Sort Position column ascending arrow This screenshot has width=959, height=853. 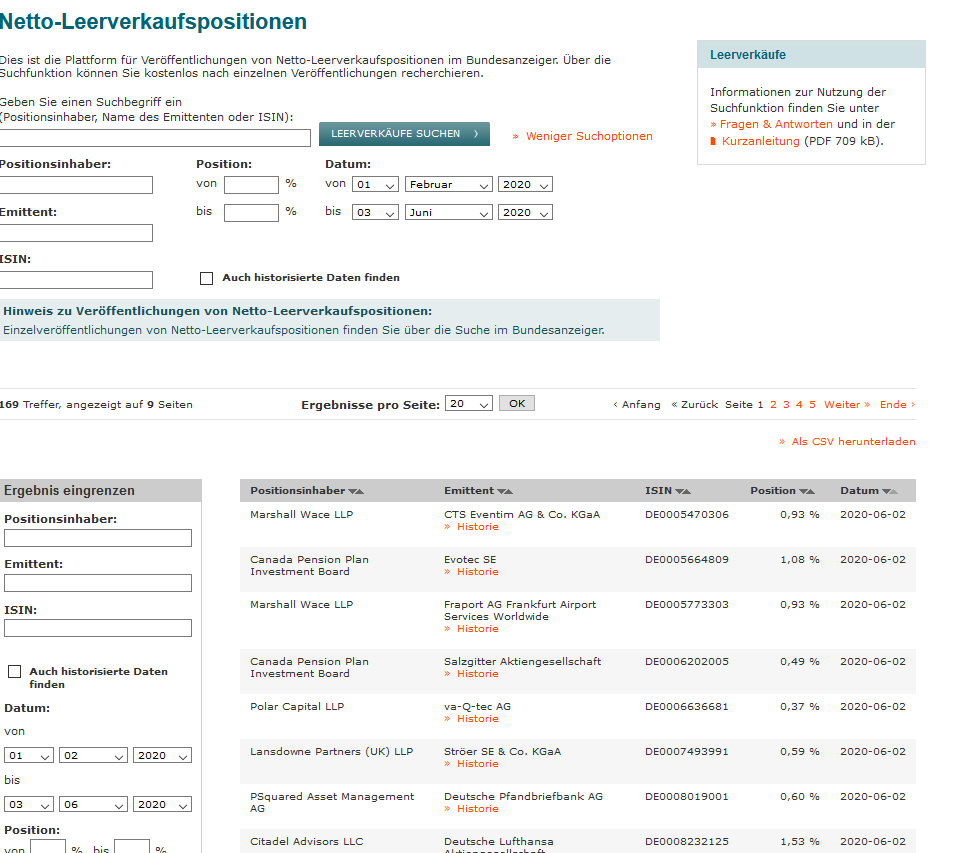tap(811, 491)
